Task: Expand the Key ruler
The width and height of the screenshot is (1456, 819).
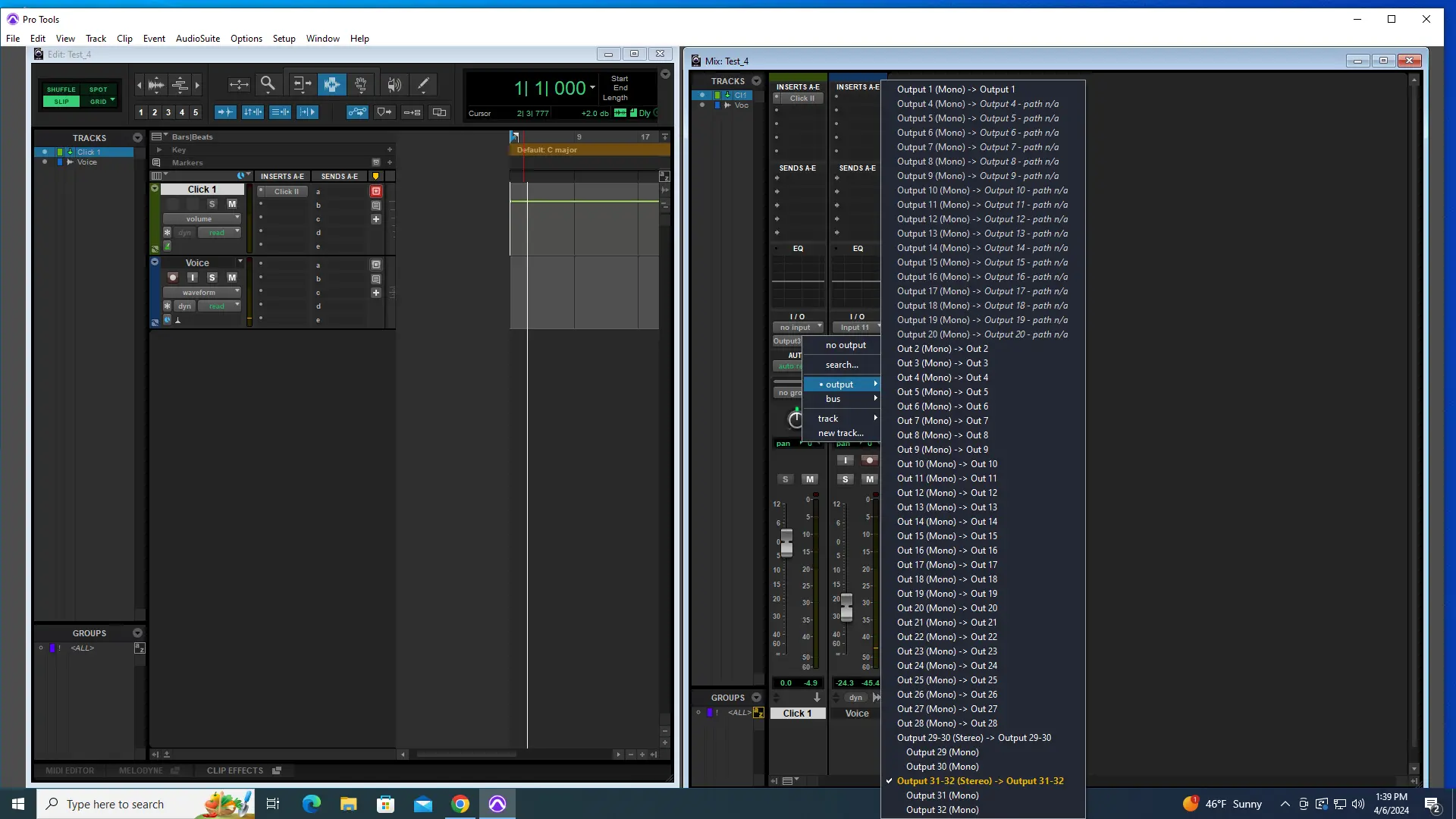Action: point(159,150)
